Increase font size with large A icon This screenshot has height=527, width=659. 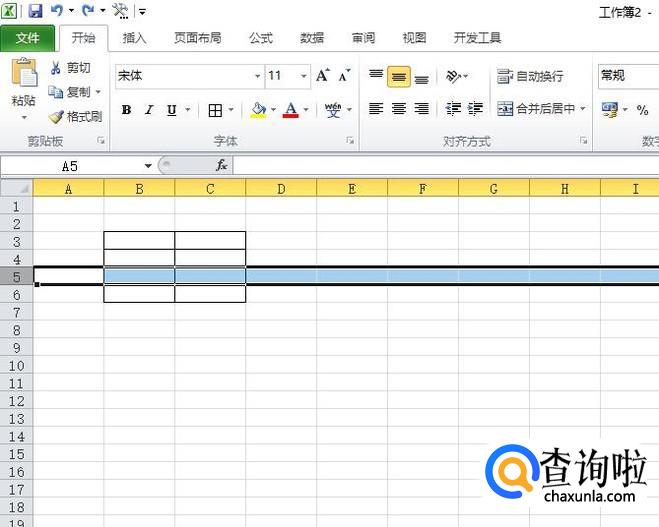click(x=323, y=76)
